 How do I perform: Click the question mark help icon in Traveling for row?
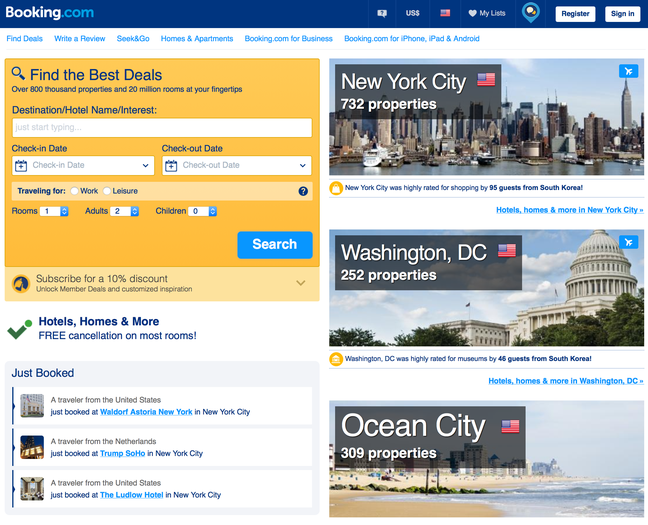coord(303,191)
